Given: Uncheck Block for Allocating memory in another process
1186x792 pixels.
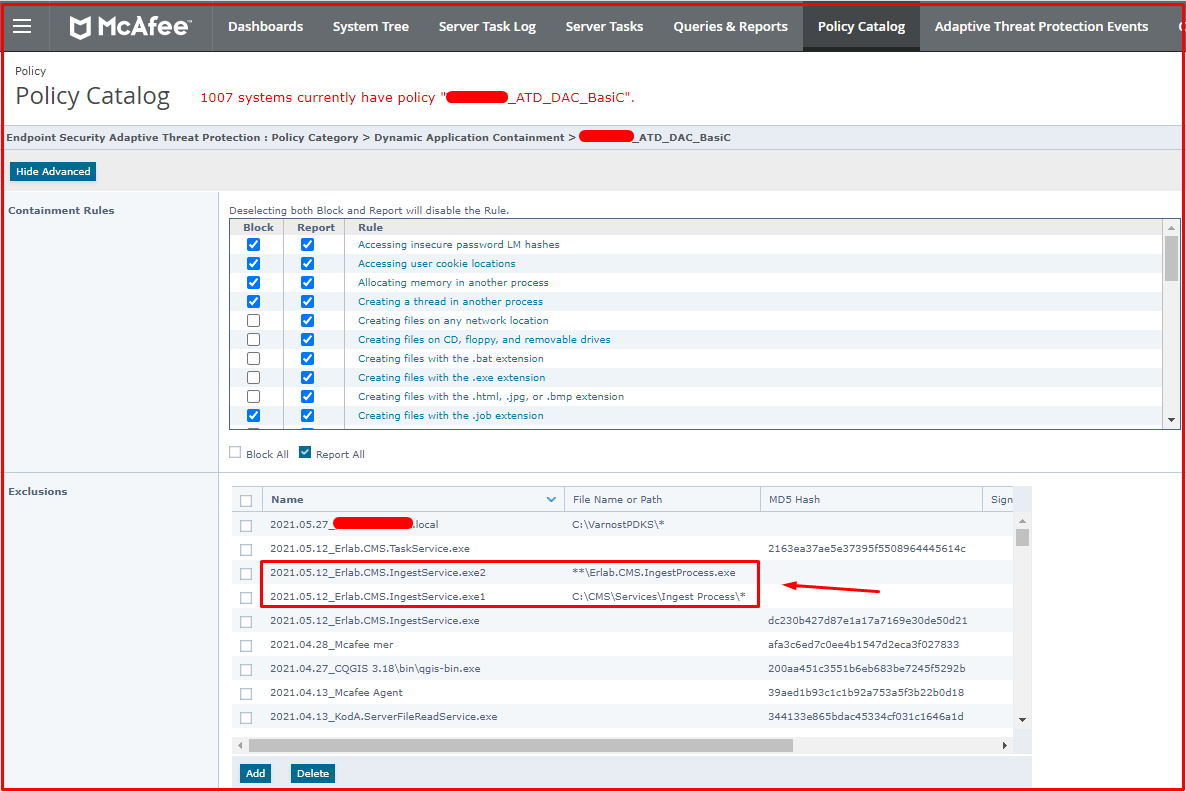Looking at the screenshot, I should 253,282.
